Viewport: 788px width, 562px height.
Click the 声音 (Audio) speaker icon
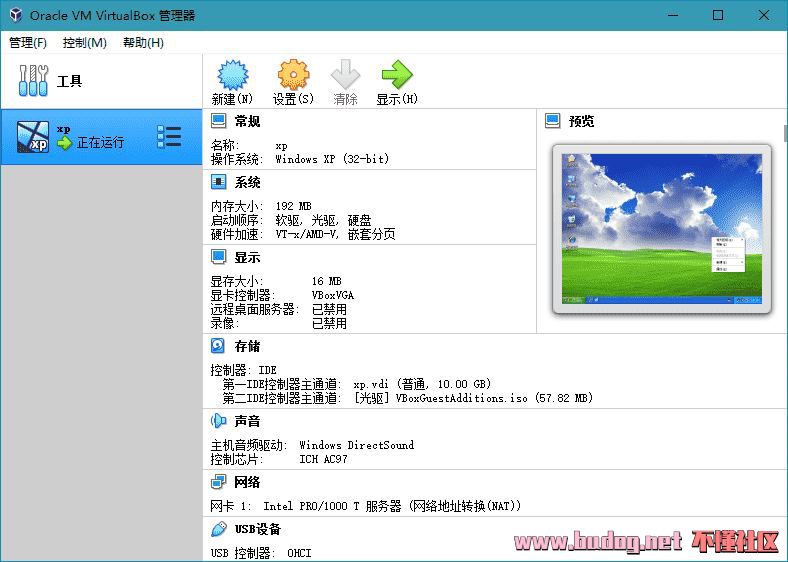tap(218, 421)
